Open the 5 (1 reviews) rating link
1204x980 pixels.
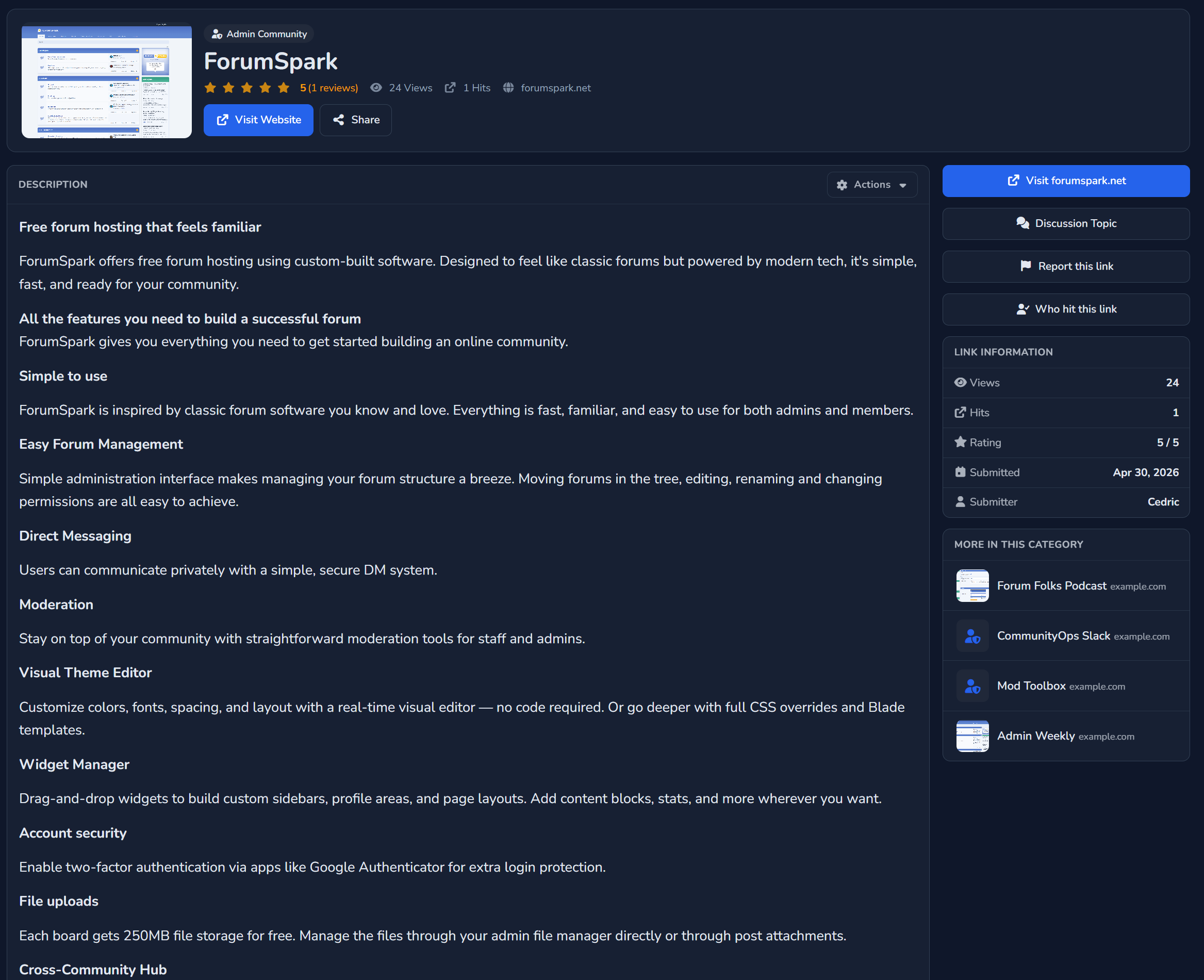(x=329, y=88)
